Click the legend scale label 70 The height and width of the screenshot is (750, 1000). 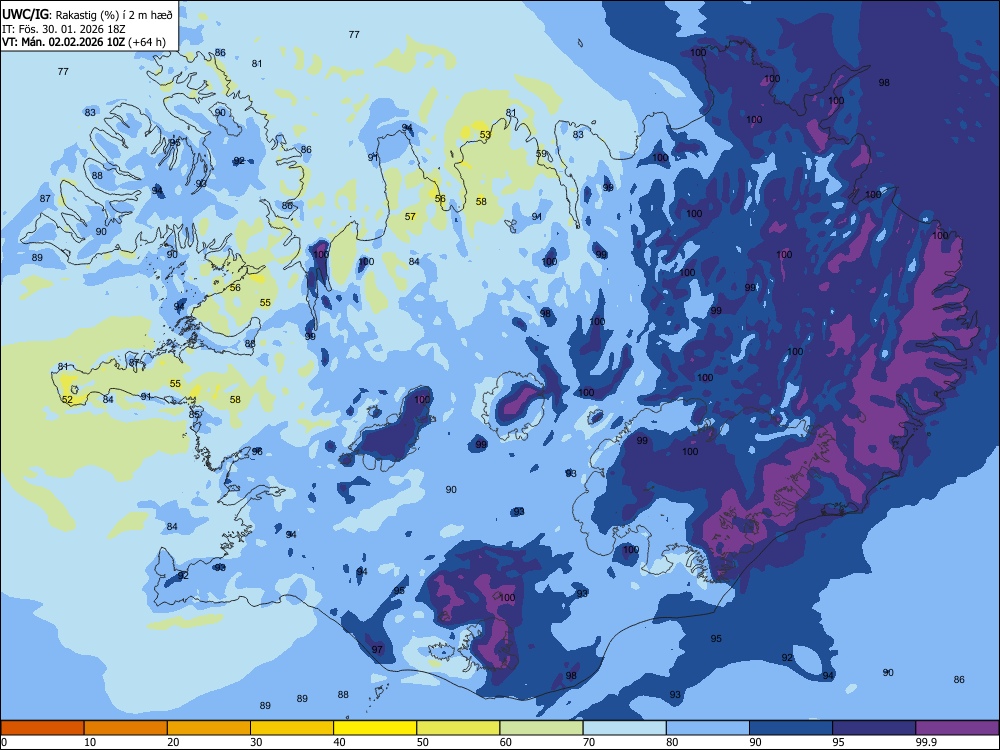[589, 742]
